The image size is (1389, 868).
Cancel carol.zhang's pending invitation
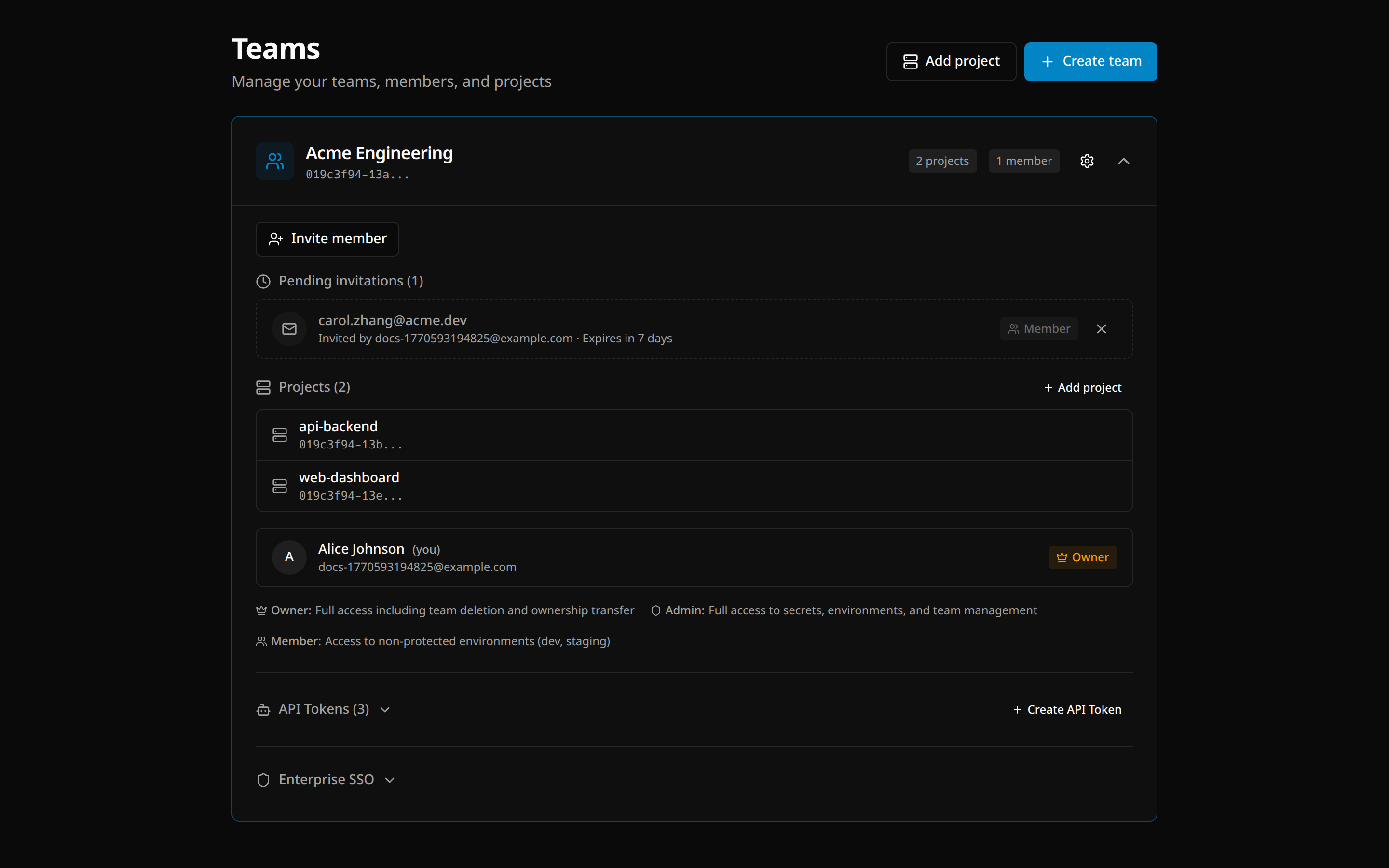tap(1102, 328)
